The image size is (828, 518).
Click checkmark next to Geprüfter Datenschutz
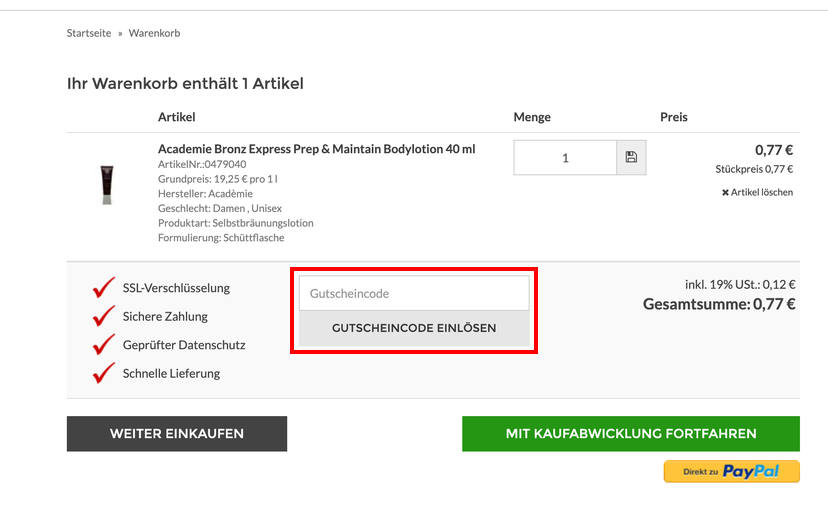104,344
